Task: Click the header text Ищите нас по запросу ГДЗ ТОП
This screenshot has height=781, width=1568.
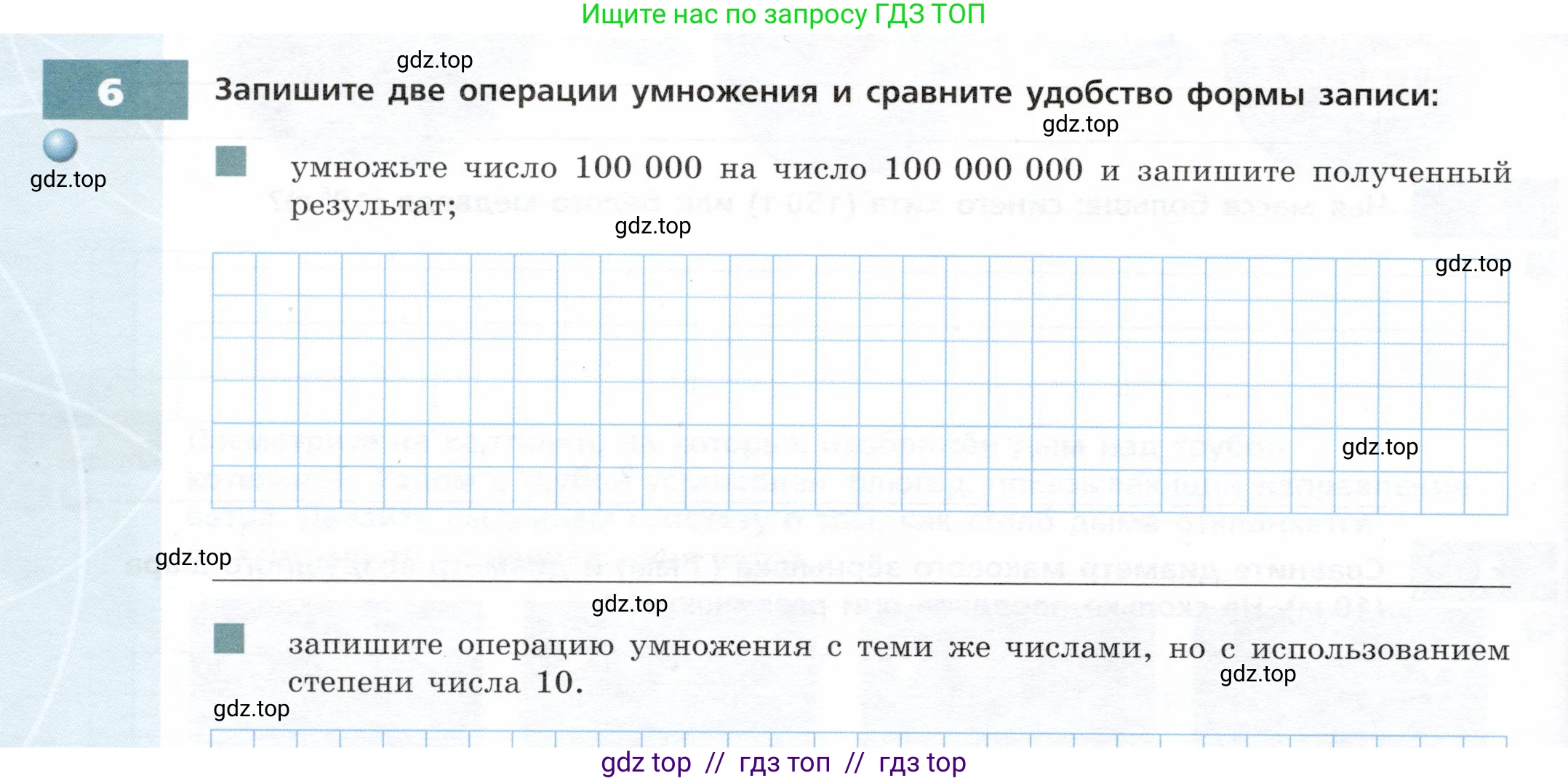Action: (x=783, y=13)
